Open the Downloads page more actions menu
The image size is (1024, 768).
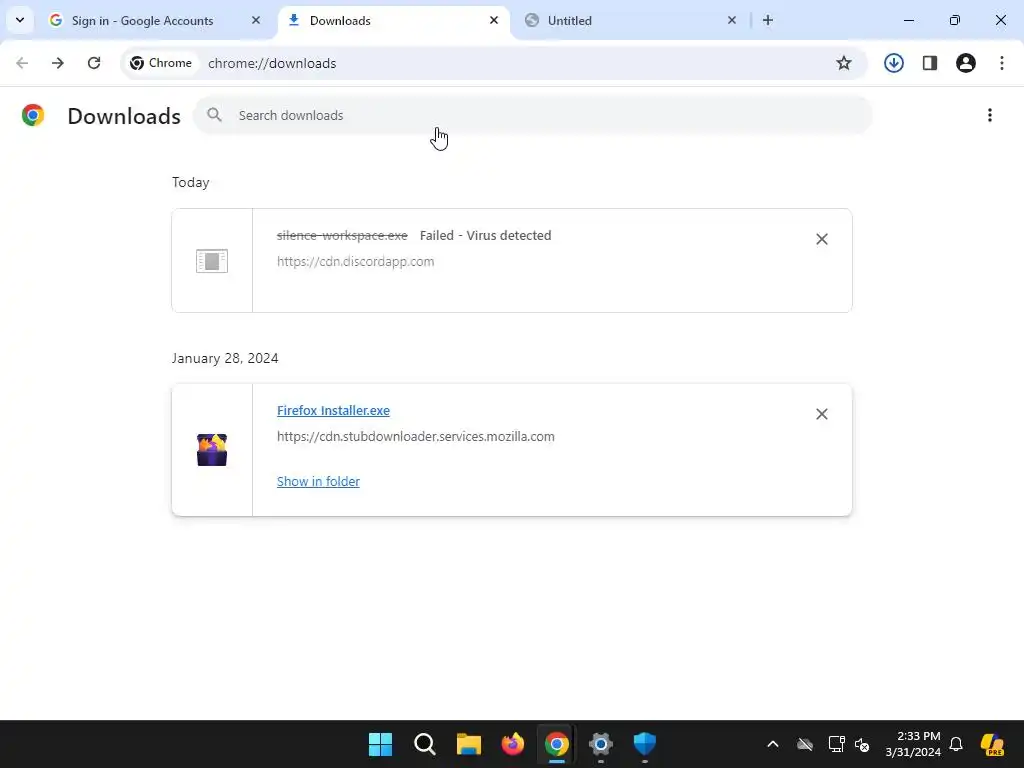point(990,115)
